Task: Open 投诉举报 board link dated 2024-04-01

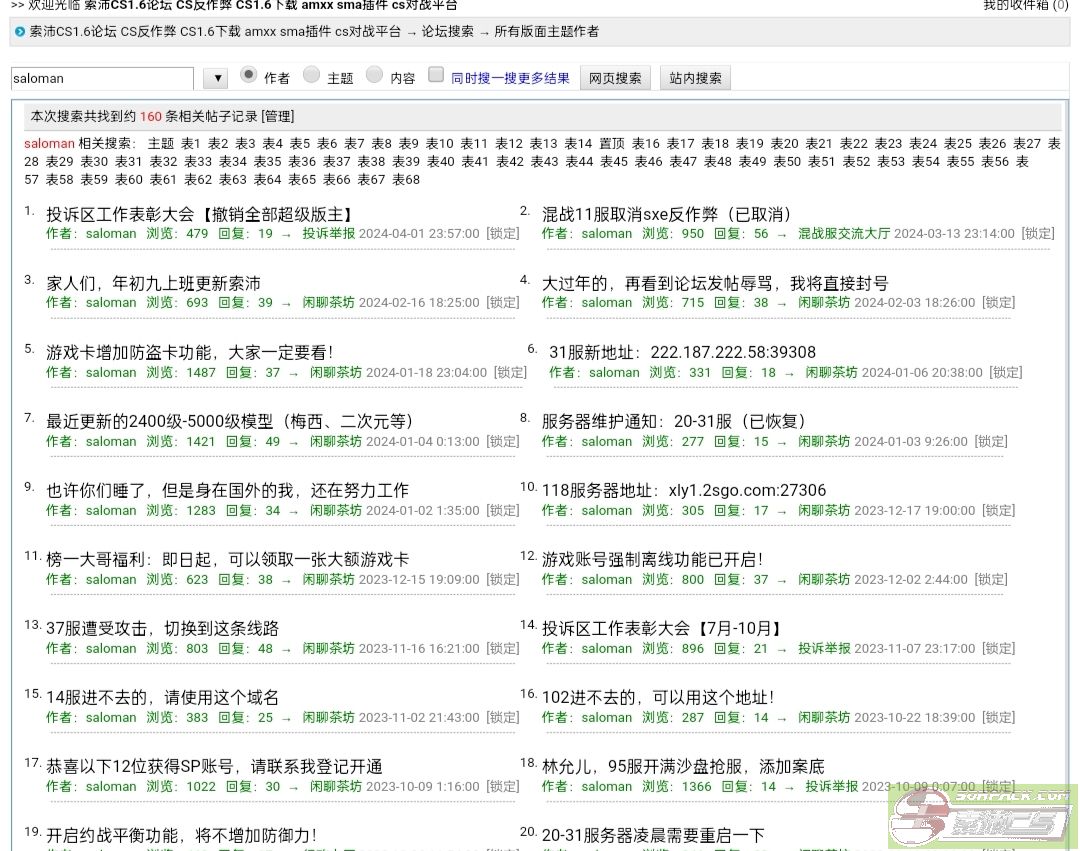Action: 329,233
